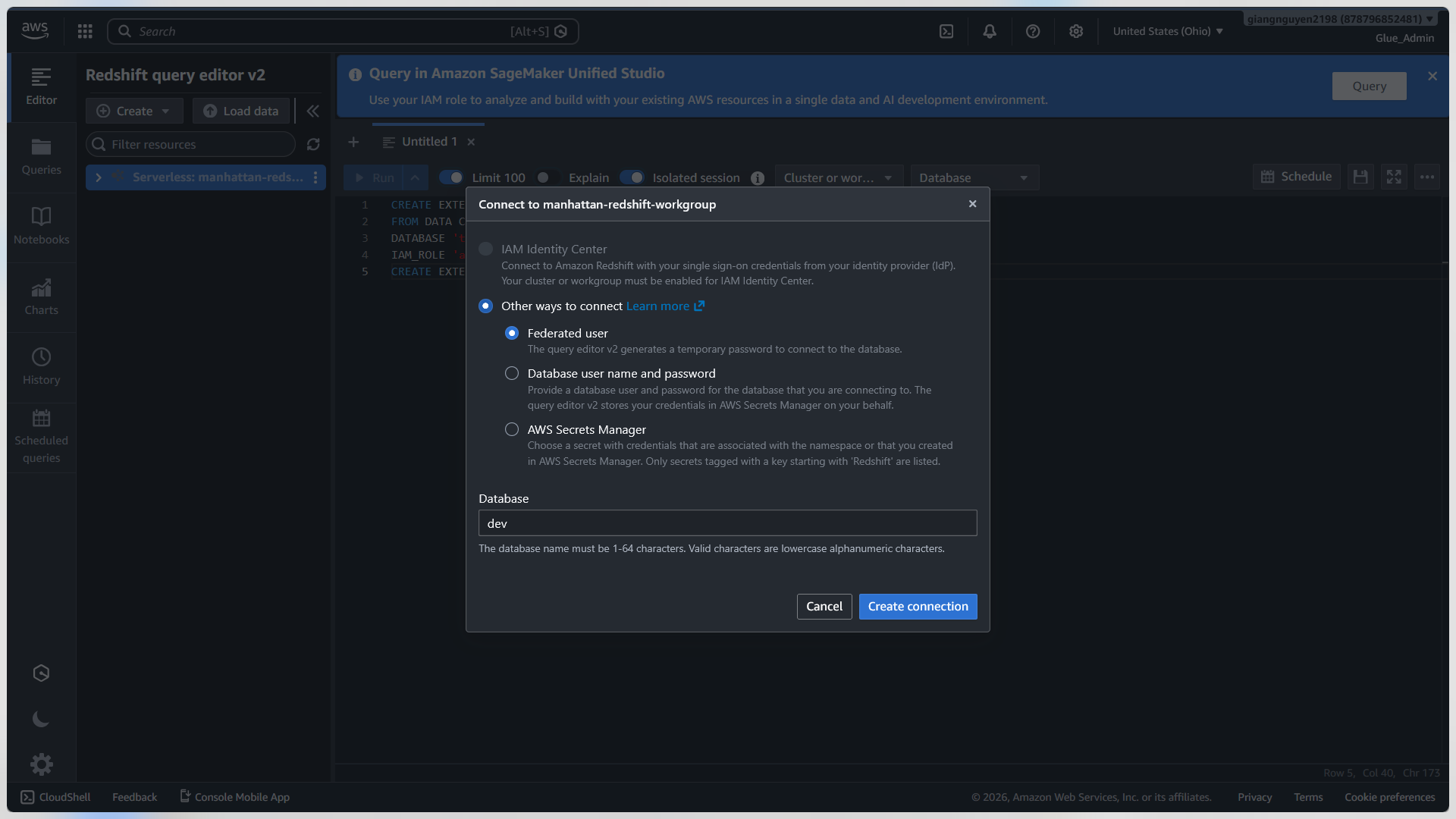This screenshot has height=819, width=1456.
Task: Save the query with the disk icon
Action: point(1360,177)
